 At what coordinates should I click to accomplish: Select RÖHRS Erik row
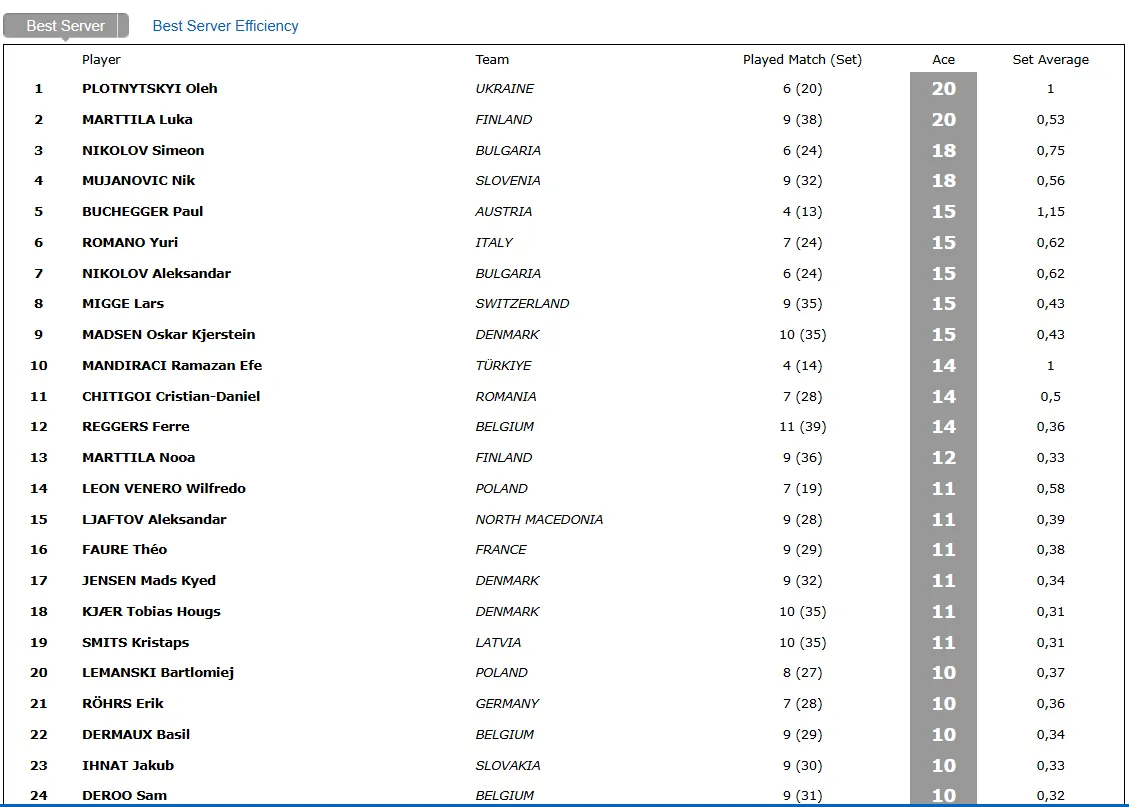pyautogui.click(x=564, y=704)
